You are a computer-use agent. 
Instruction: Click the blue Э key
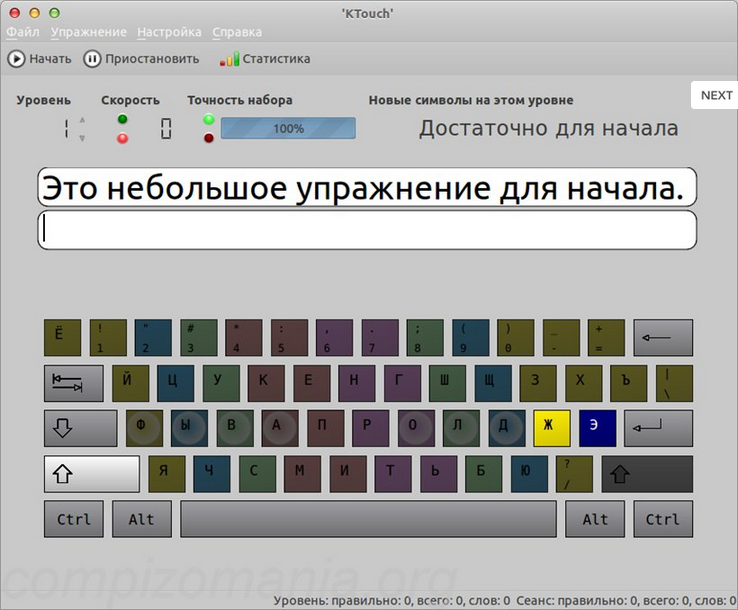pos(597,428)
